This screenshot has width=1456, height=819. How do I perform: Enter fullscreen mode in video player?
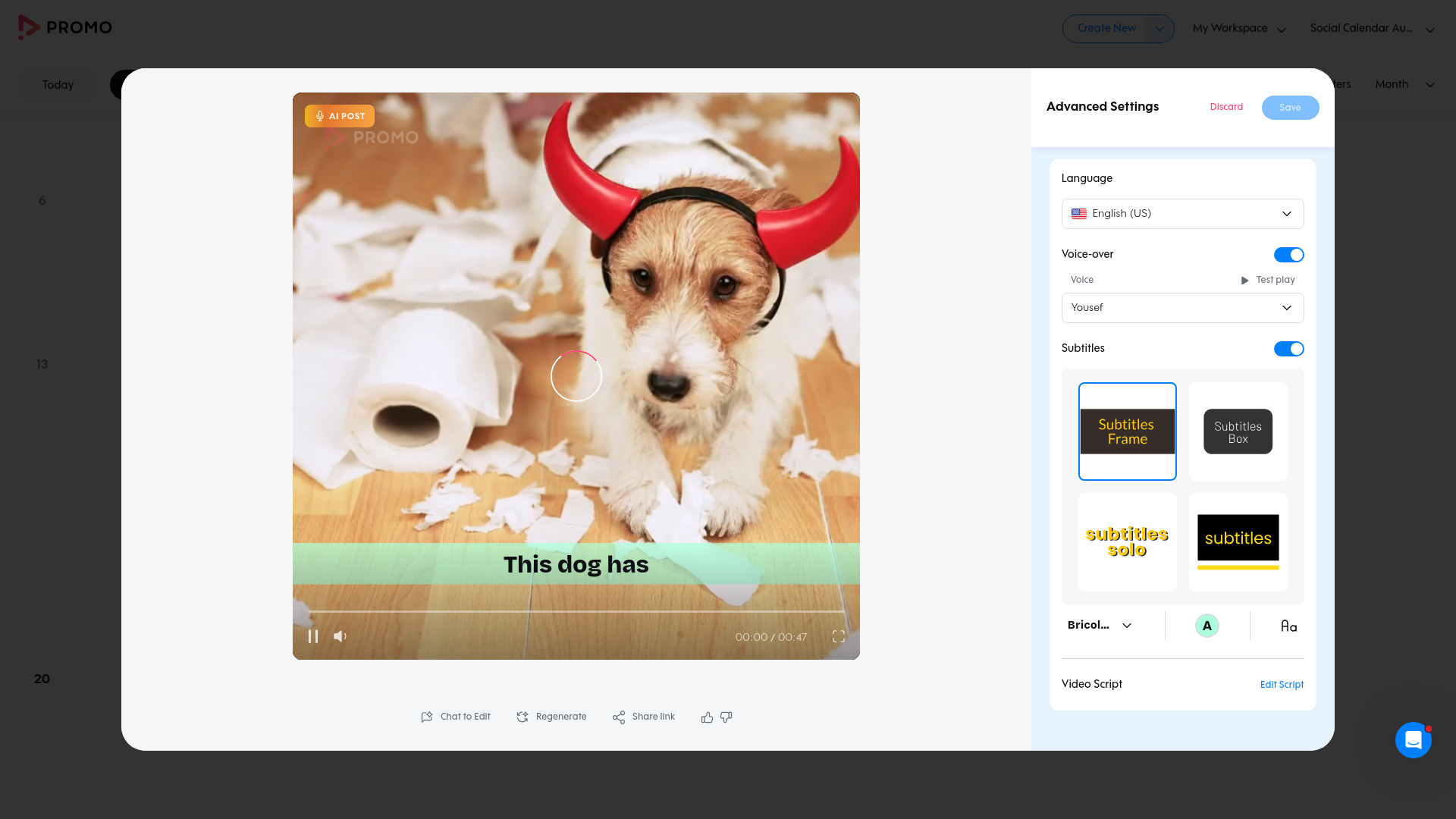(839, 637)
